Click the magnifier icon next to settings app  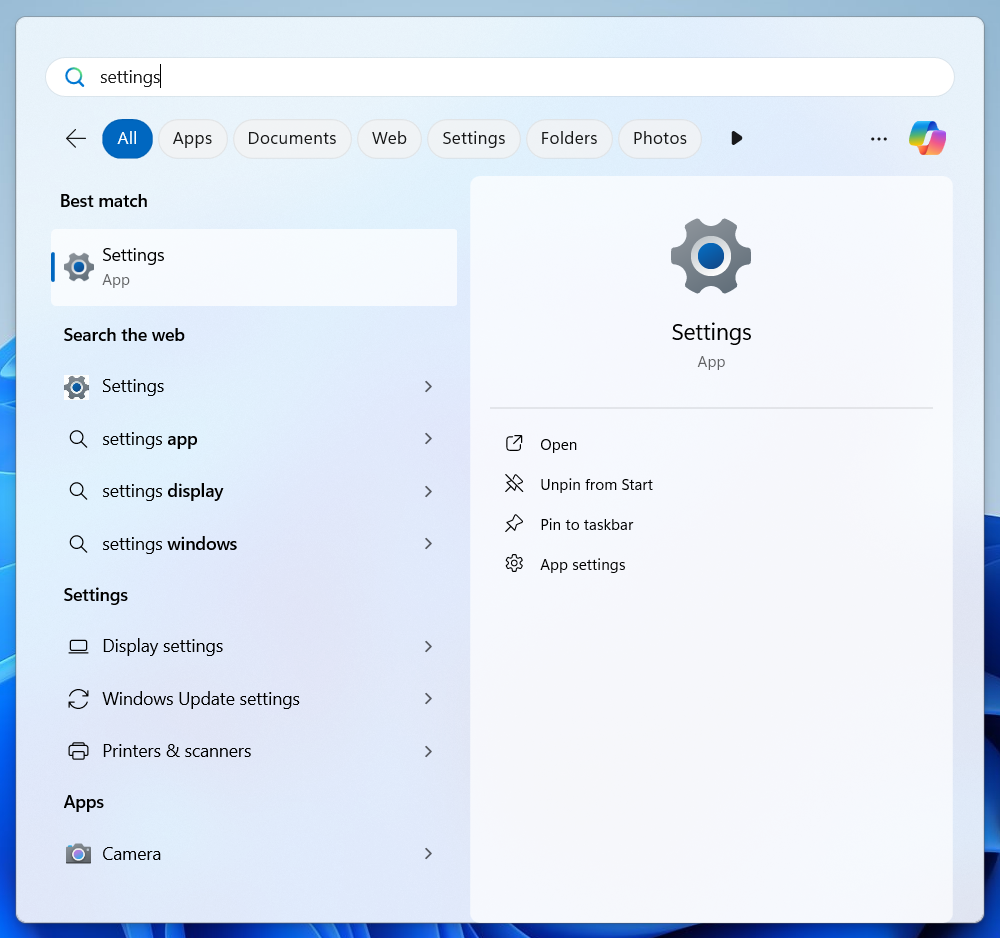(x=78, y=439)
